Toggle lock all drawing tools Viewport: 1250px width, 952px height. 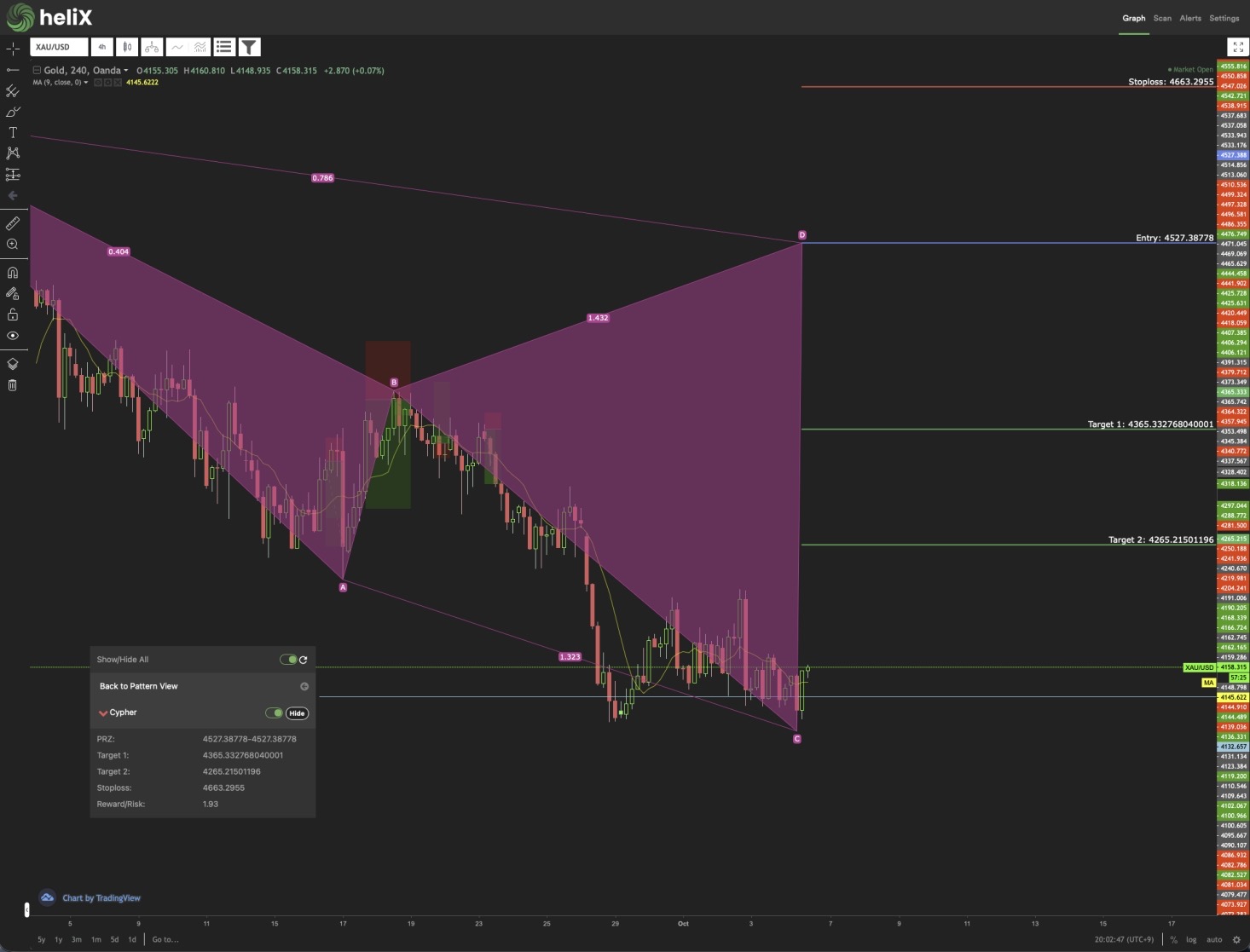13,314
